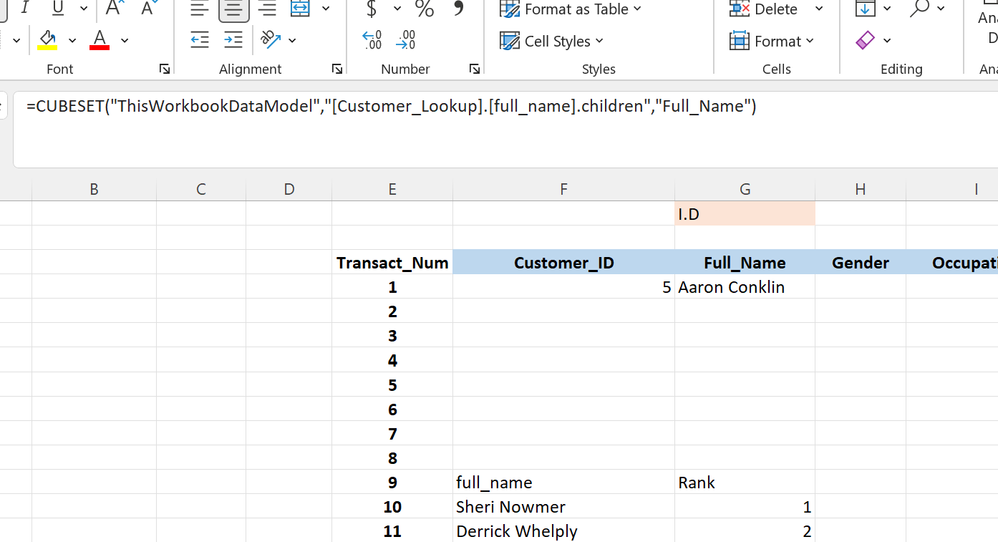Open Alignment settings dialog launcher
The width and height of the screenshot is (998, 542).
click(337, 69)
